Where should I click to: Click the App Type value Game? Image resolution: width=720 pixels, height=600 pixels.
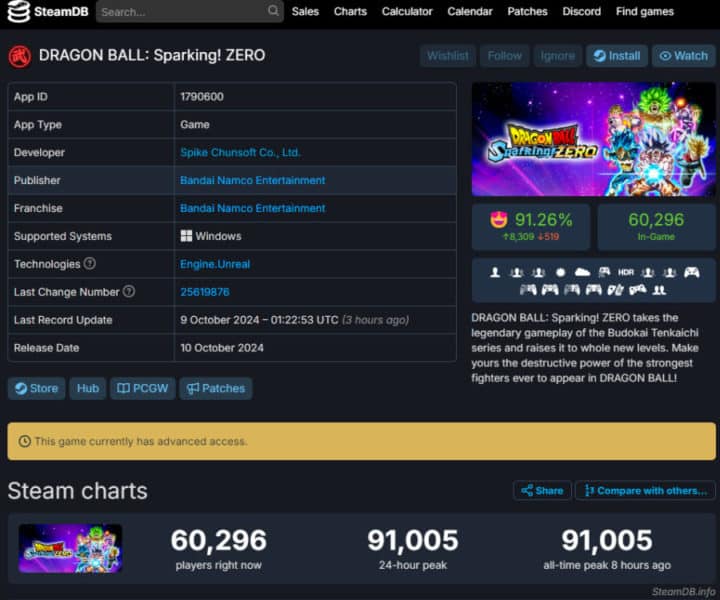195,125
